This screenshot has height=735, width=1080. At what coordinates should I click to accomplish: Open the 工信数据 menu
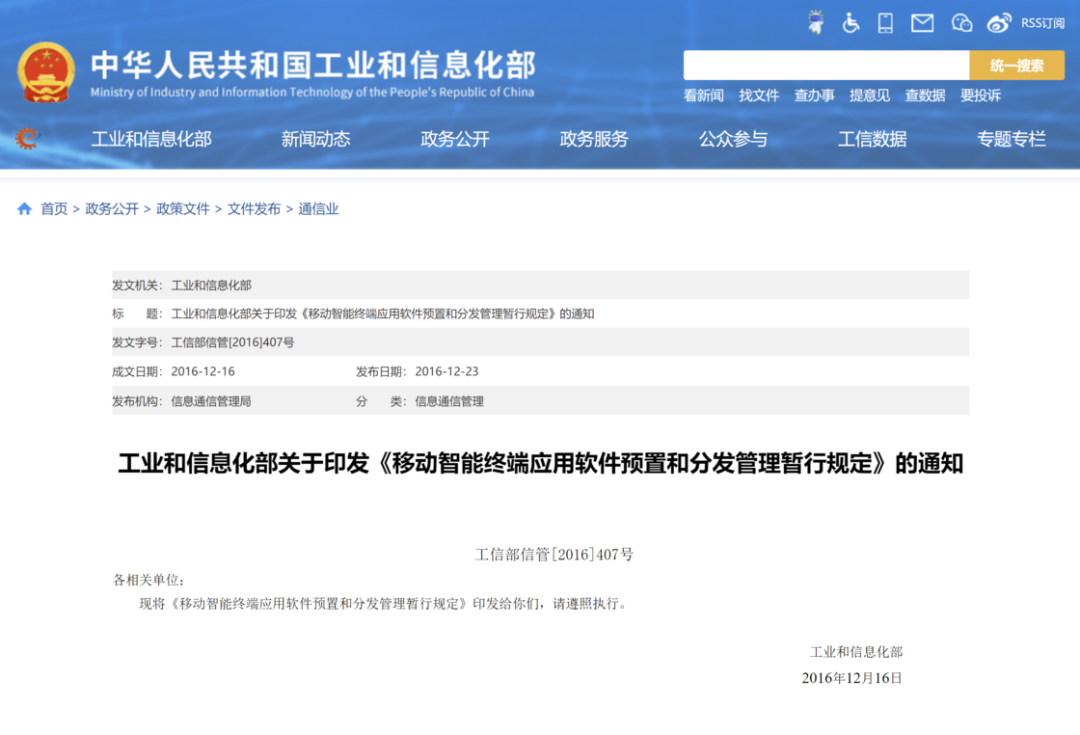click(x=872, y=139)
